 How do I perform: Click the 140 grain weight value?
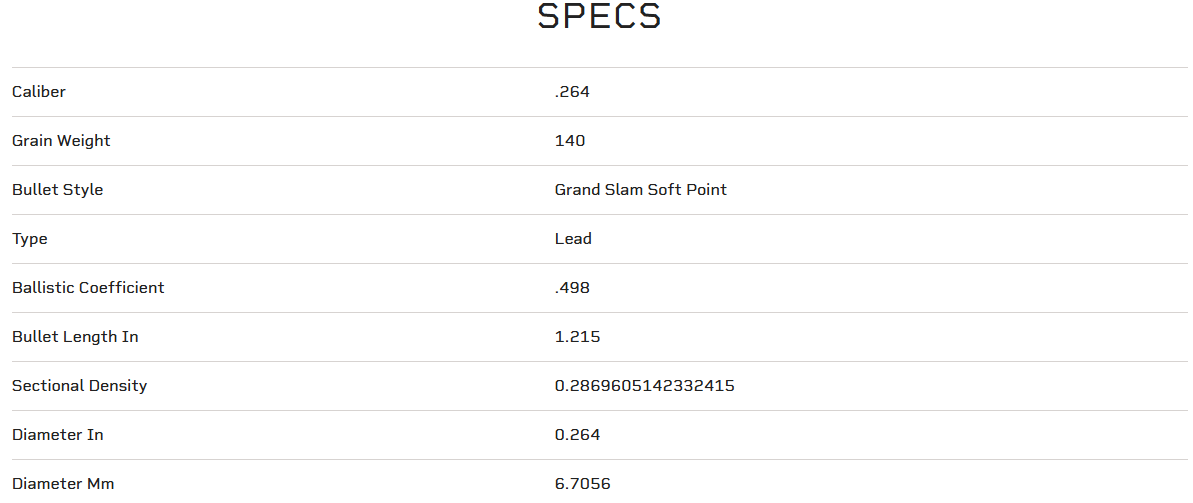pos(570,141)
